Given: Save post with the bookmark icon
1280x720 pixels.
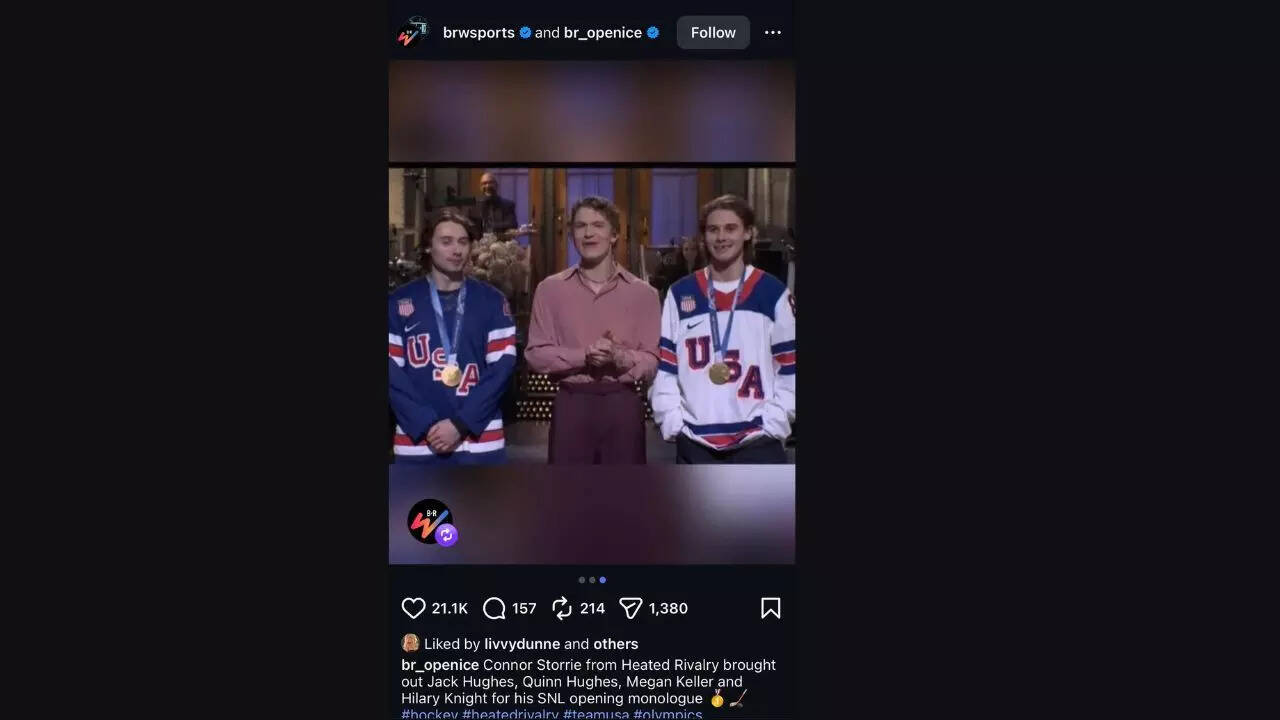Looking at the screenshot, I should tap(770, 608).
